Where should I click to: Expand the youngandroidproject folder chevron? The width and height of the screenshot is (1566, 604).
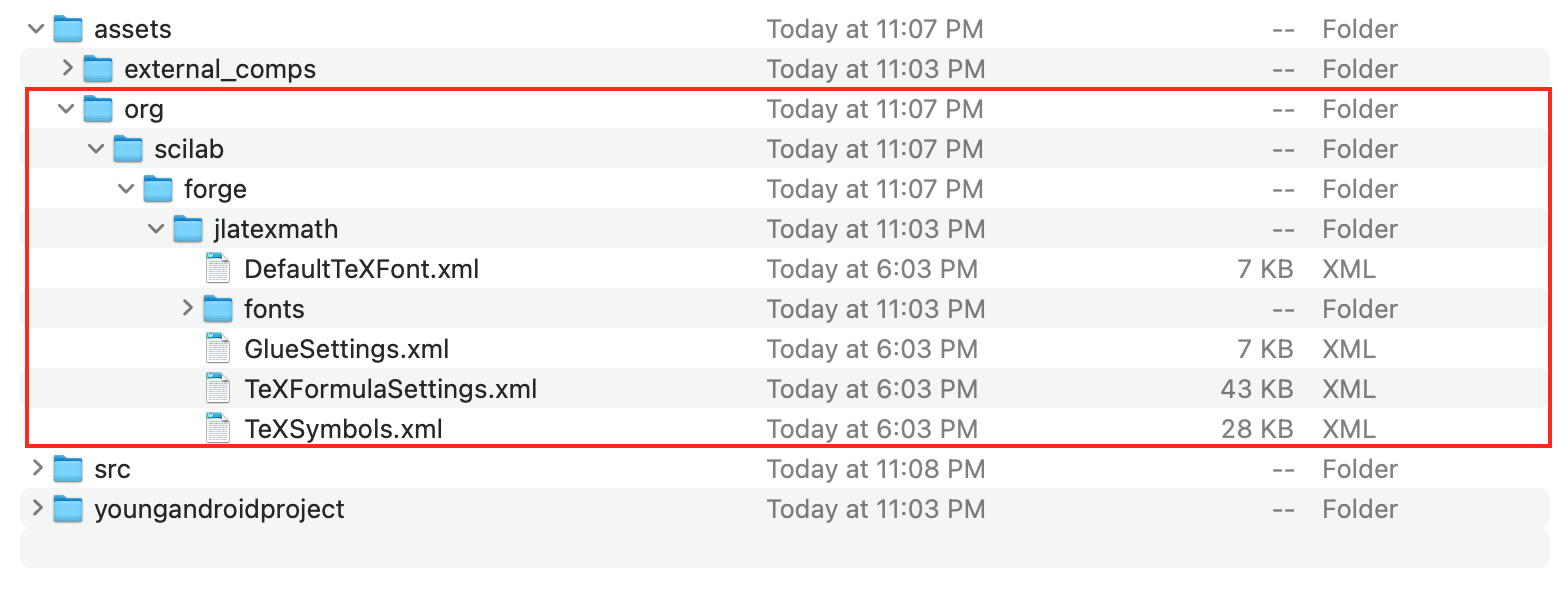[37, 509]
